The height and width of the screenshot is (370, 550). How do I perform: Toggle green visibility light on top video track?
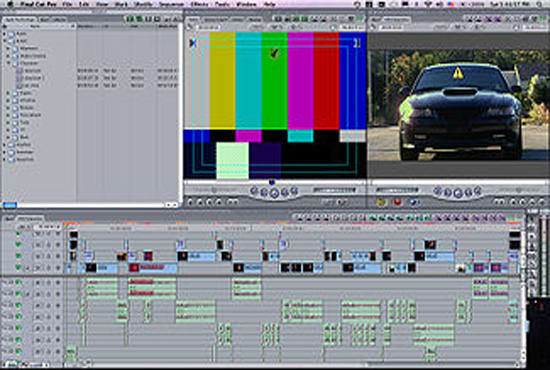[x=18, y=234]
